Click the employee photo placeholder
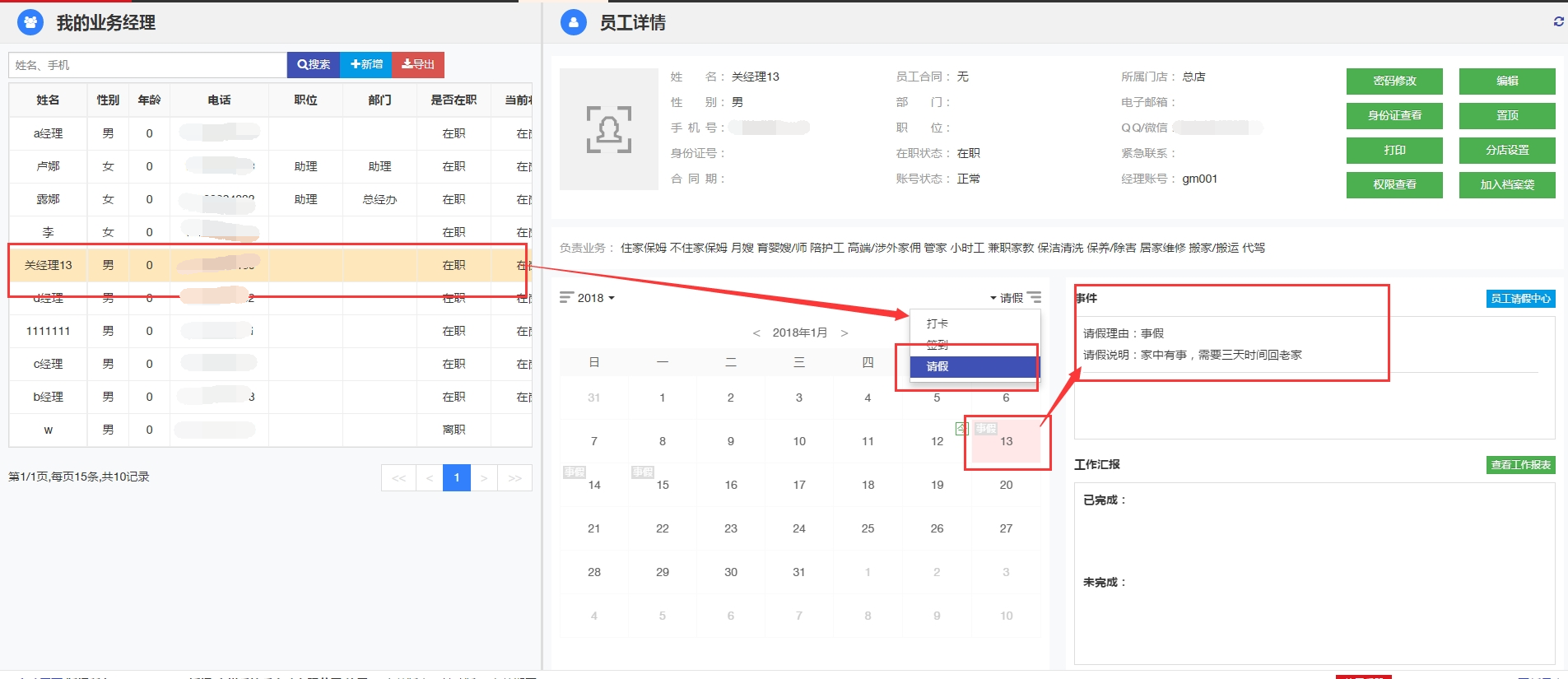The image size is (1568, 679). pyautogui.click(x=609, y=129)
